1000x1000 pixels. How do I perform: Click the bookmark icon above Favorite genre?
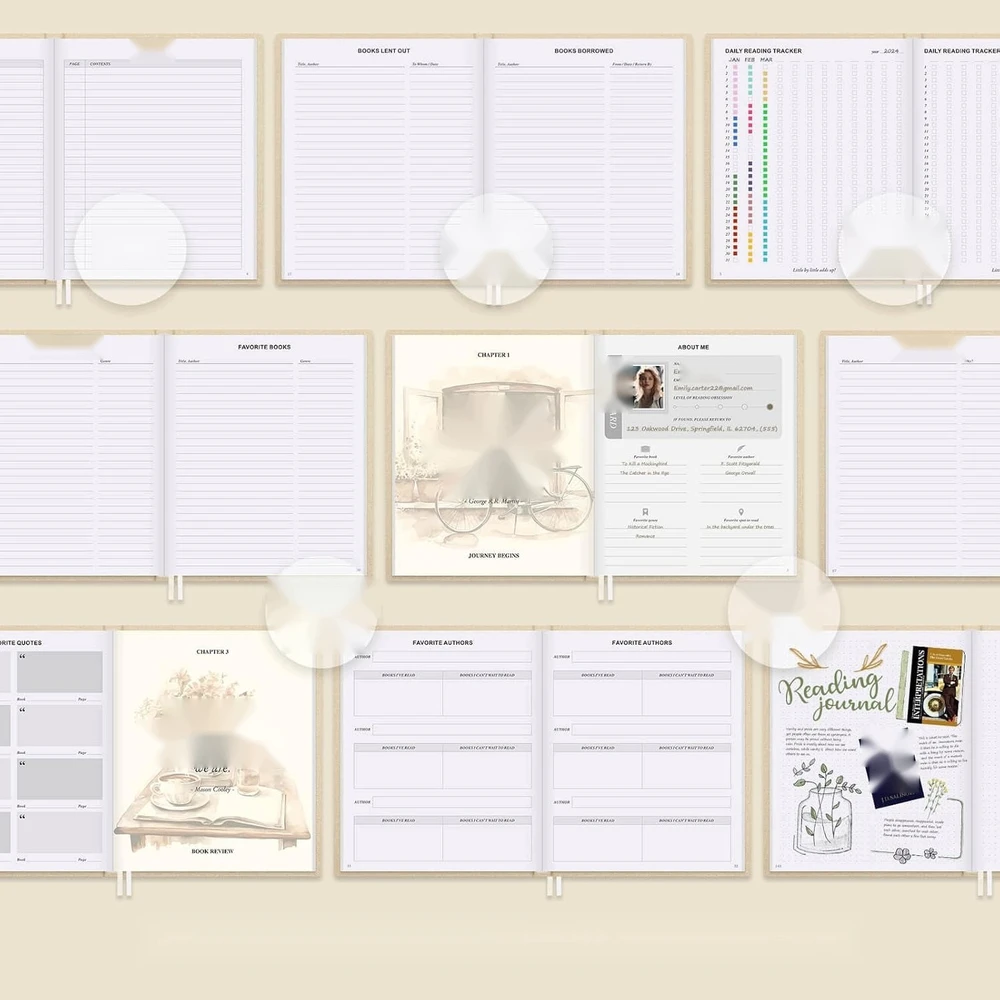point(645,511)
